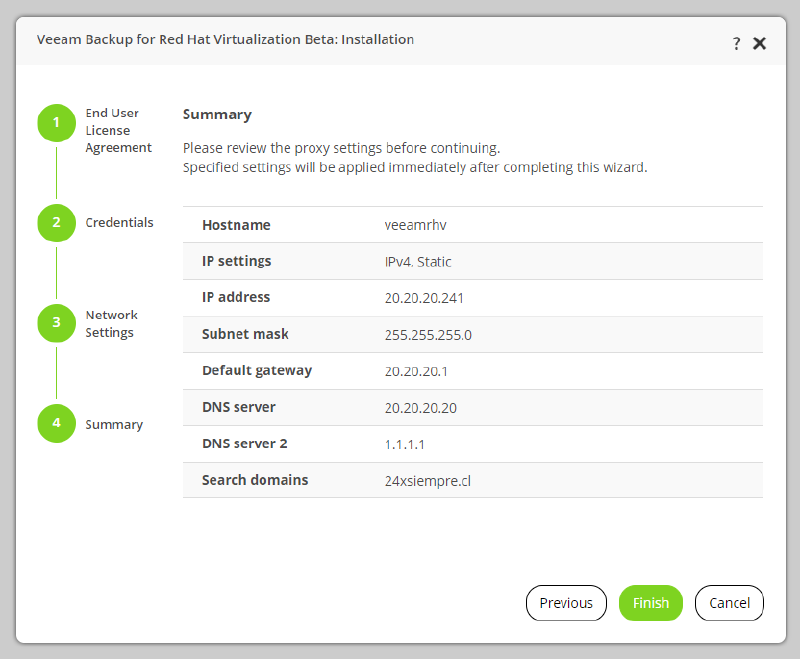Click 'Specified settings will be applied' text
This screenshot has height=659, width=800.
[x=415, y=167]
